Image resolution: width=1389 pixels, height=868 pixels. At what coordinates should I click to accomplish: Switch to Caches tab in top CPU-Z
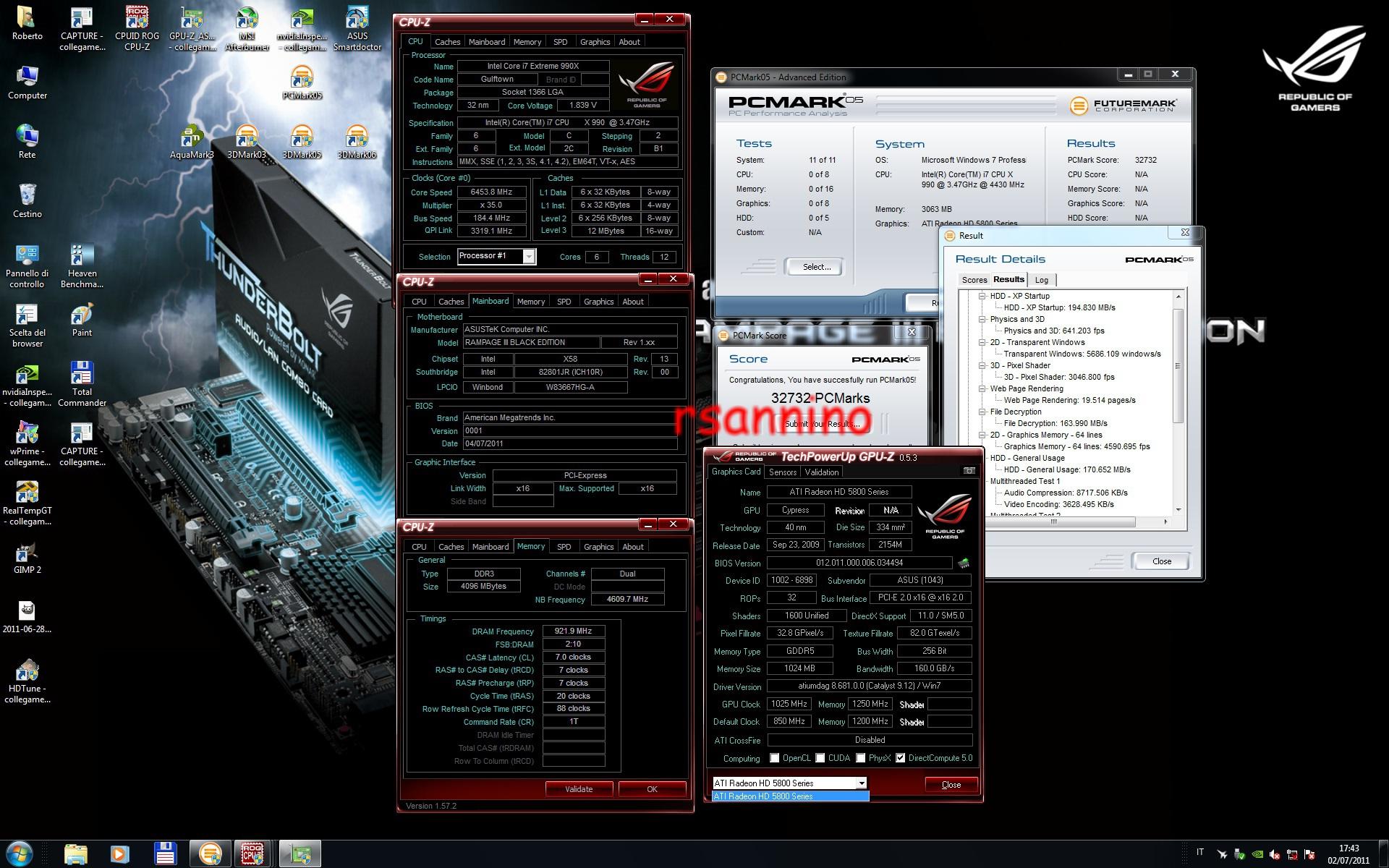(x=447, y=42)
